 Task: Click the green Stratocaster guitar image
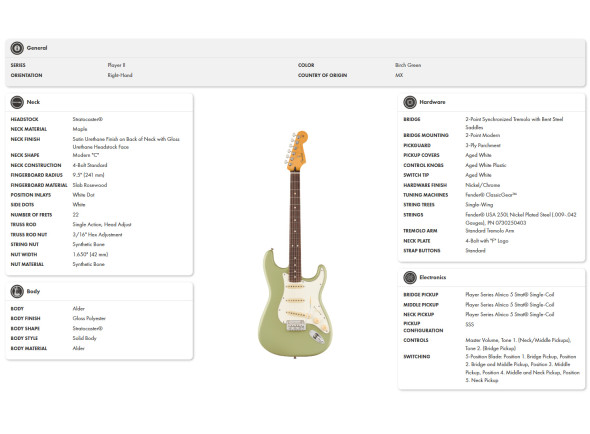click(296, 244)
